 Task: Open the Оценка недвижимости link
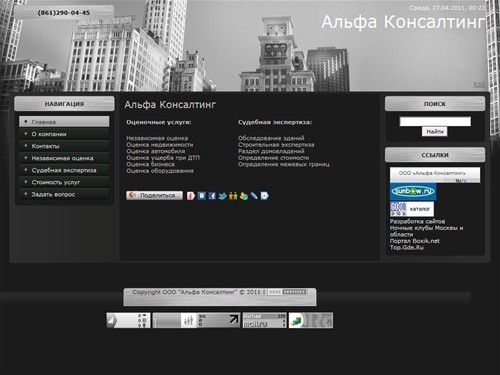pyautogui.click(x=160, y=145)
